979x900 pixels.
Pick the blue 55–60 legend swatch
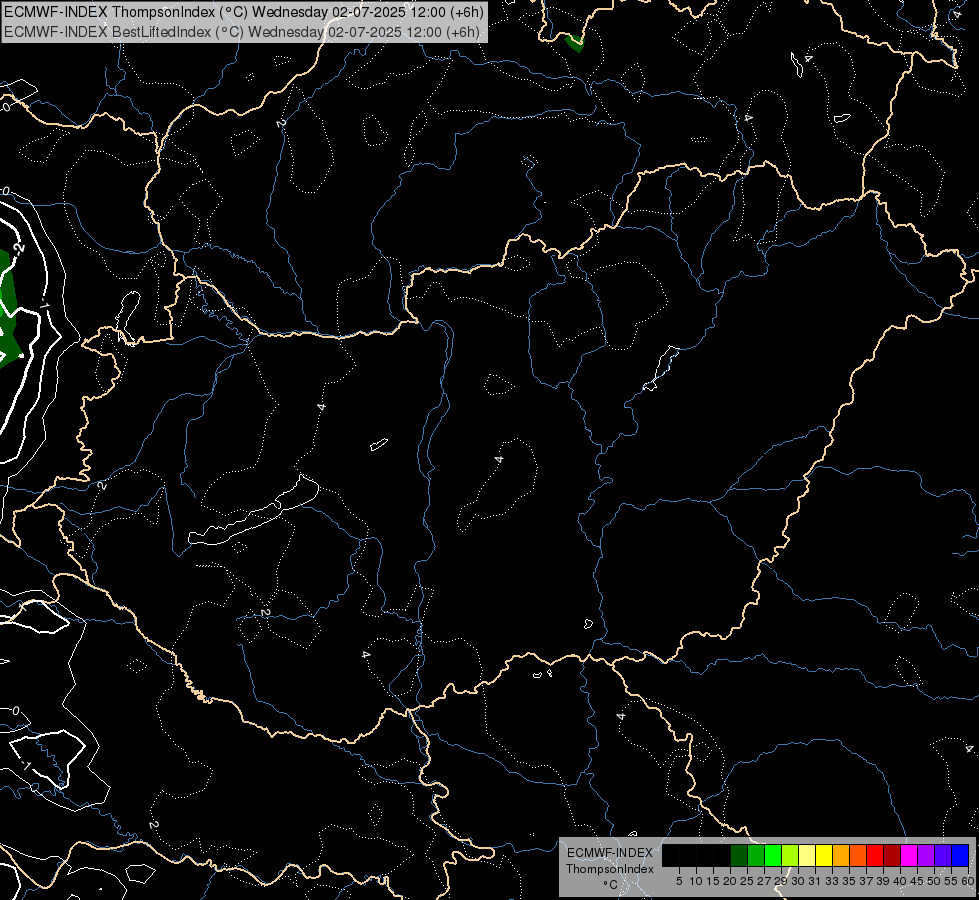tap(960, 856)
